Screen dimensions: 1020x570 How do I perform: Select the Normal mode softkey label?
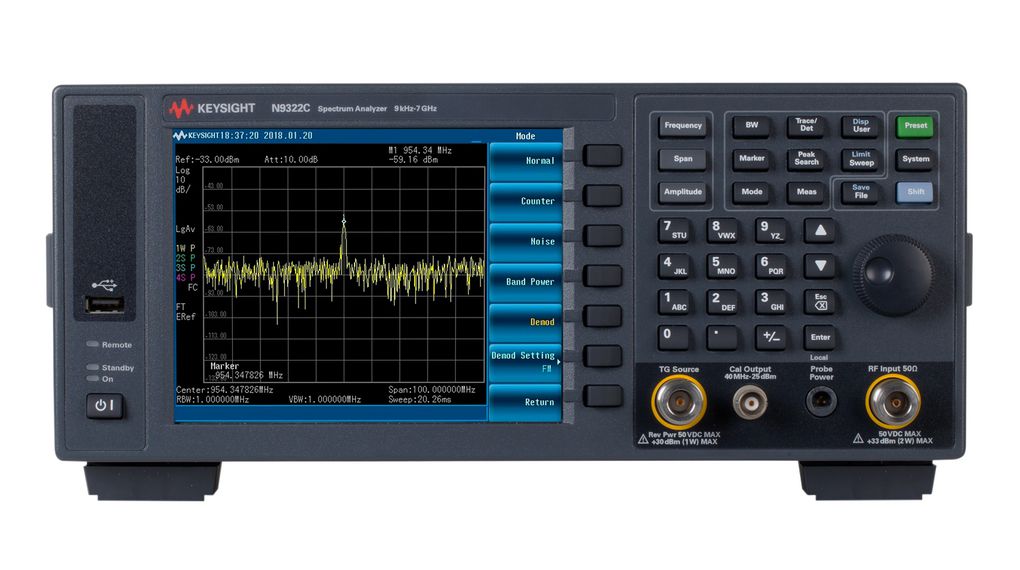526,161
